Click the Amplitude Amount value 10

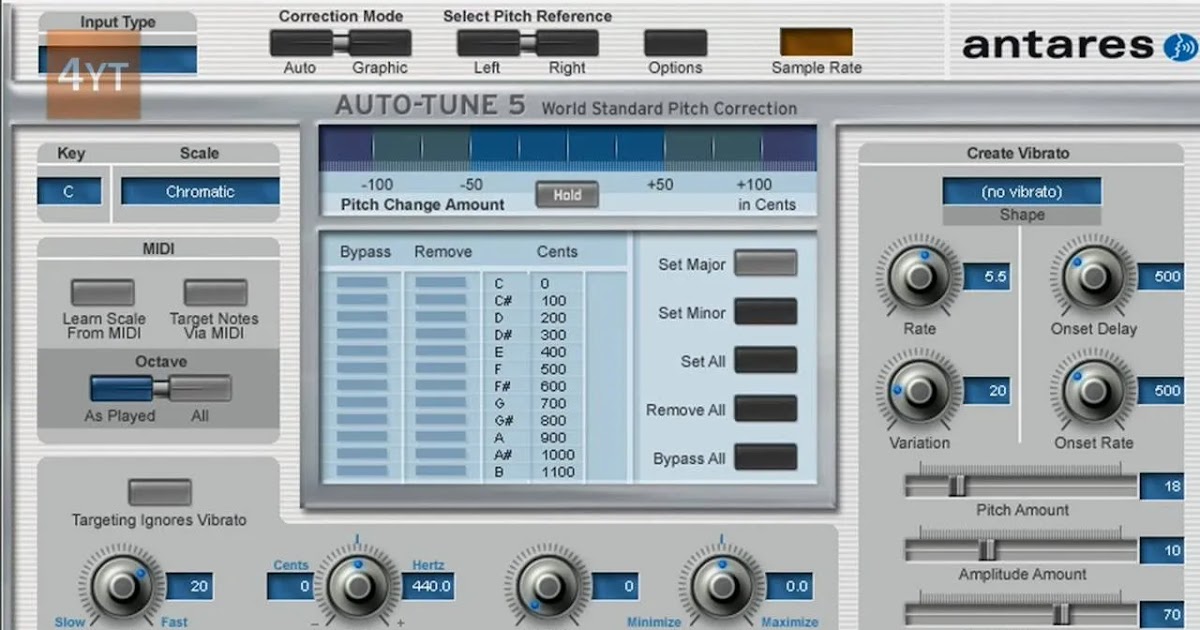1162,550
